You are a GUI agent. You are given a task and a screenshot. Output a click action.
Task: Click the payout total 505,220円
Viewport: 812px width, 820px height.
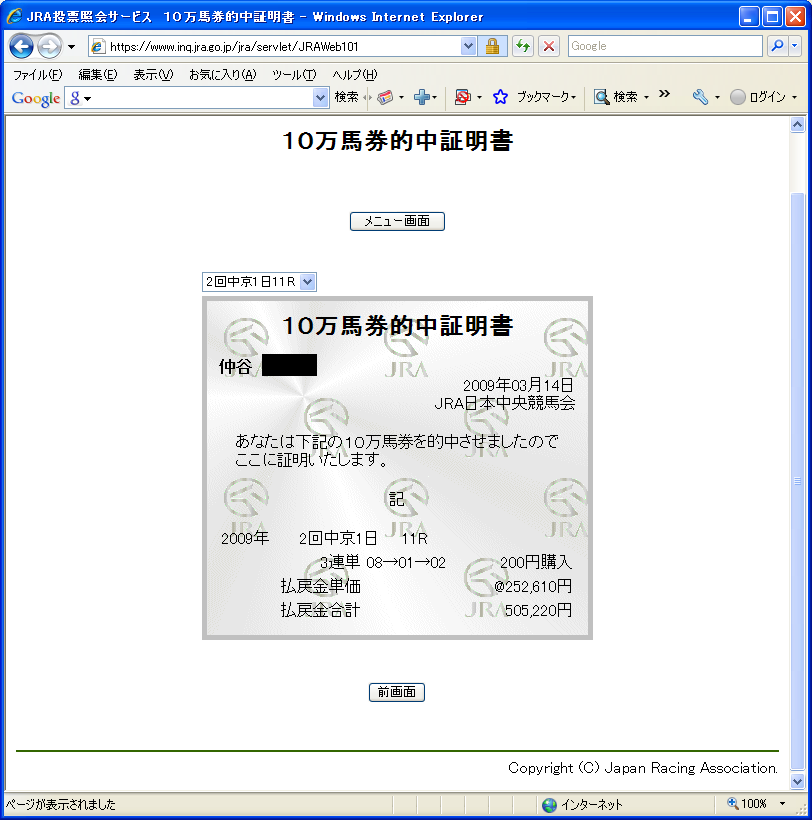point(538,610)
